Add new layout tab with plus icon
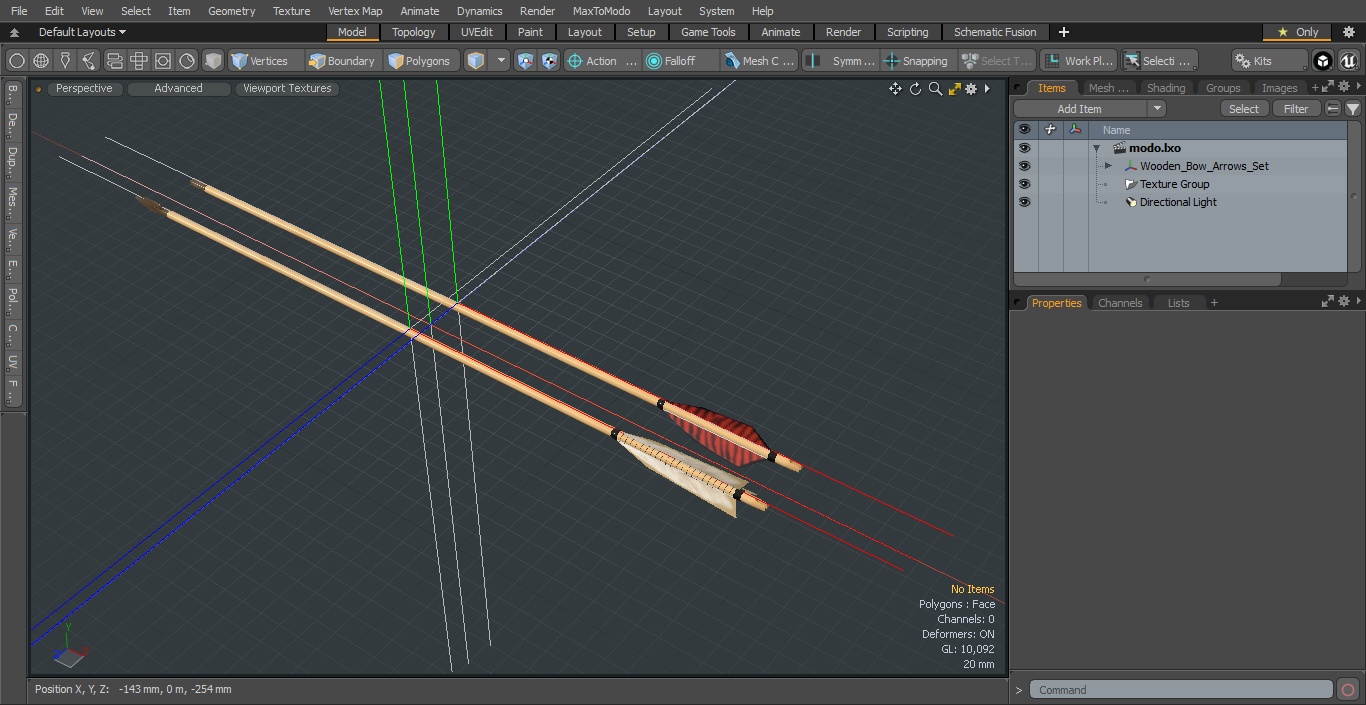 1063,32
